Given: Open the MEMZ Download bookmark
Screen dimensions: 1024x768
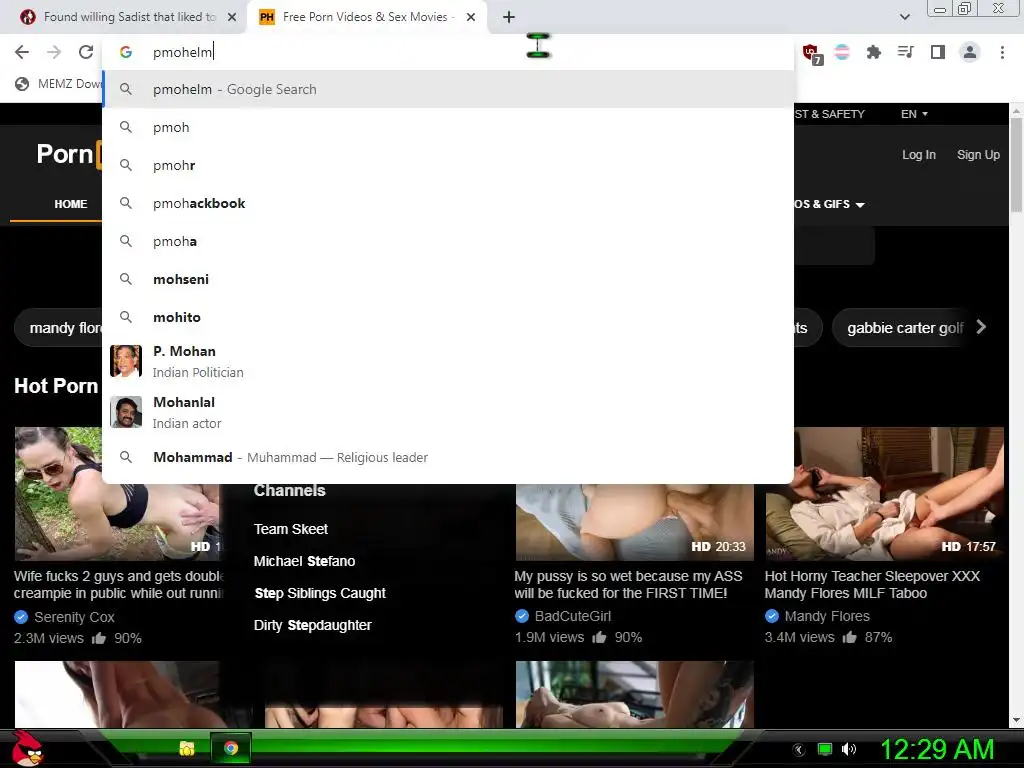Looking at the screenshot, I should [58, 84].
